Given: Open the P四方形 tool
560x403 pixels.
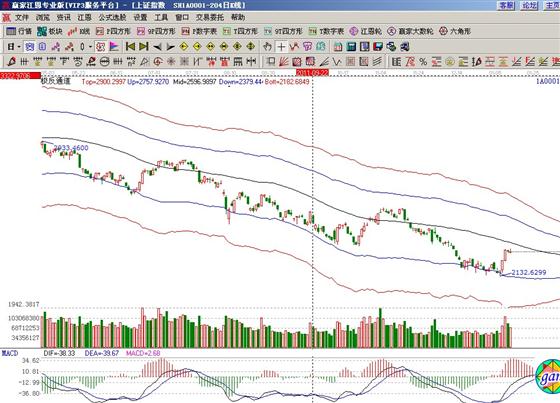Looking at the screenshot, I should click(x=114, y=31).
